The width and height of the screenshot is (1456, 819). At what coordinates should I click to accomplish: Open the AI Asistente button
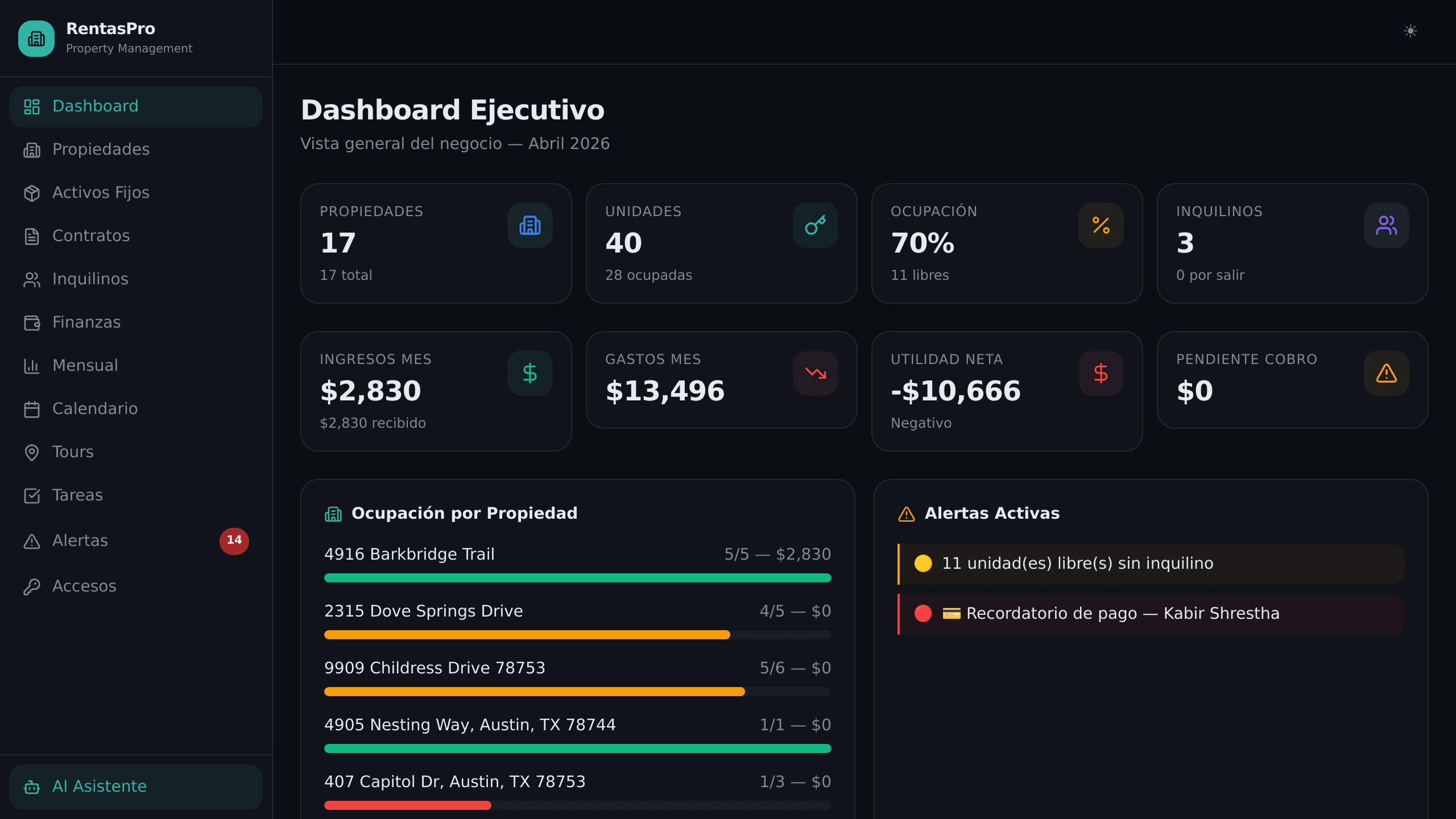pos(136,787)
